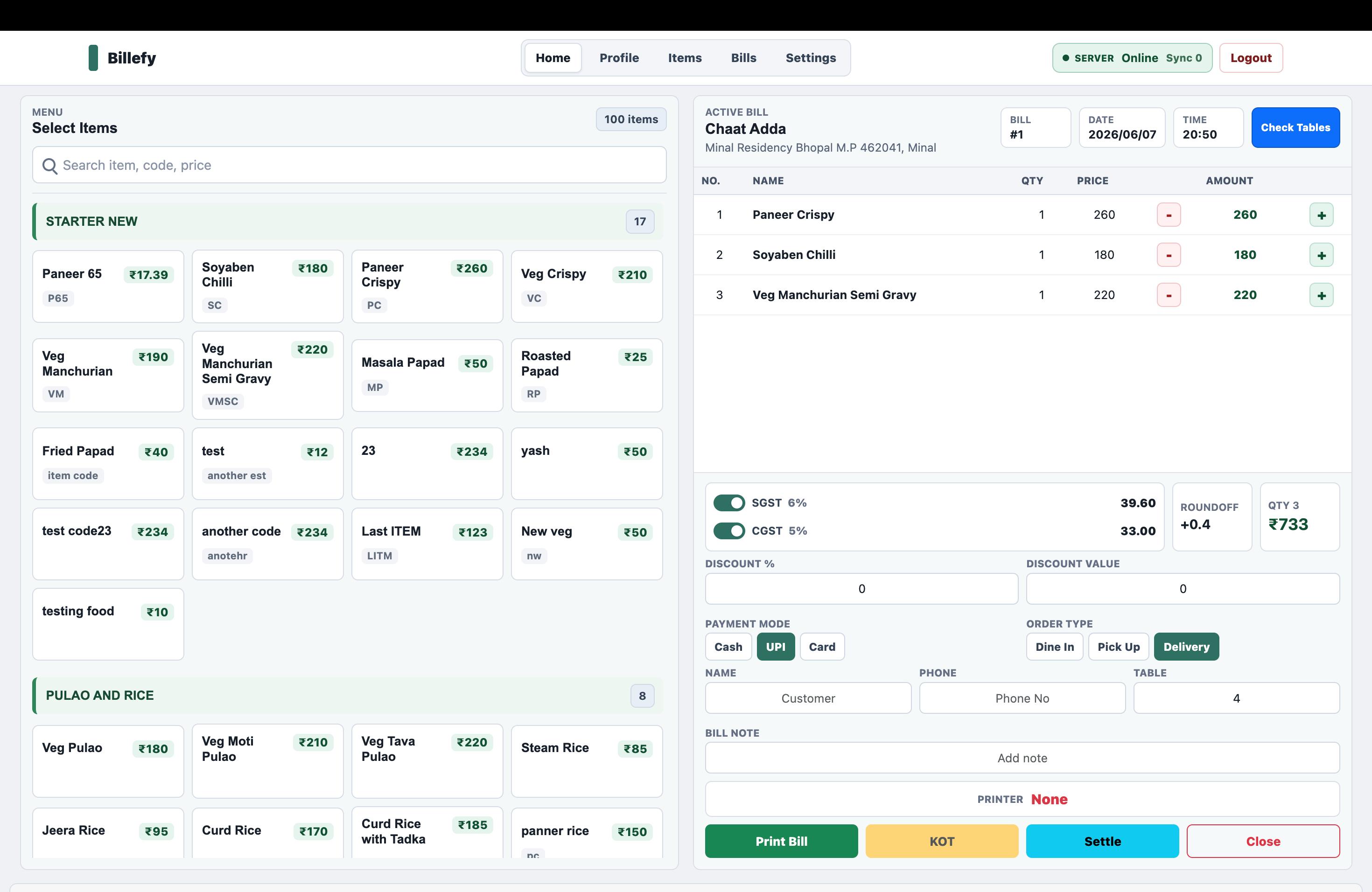This screenshot has height=892, width=1372.
Task: Collapse the STARTER NEW category header
Action: (x=348, y=221)
